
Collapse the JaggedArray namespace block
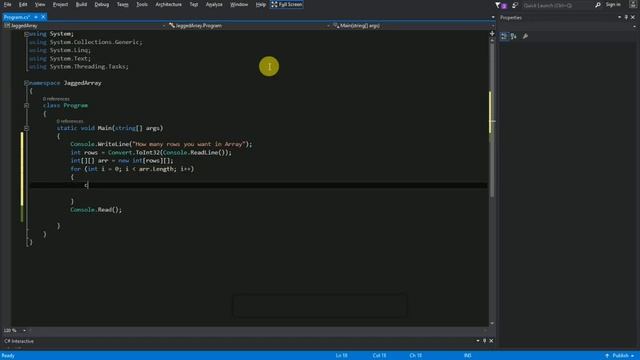click(26, 83)
